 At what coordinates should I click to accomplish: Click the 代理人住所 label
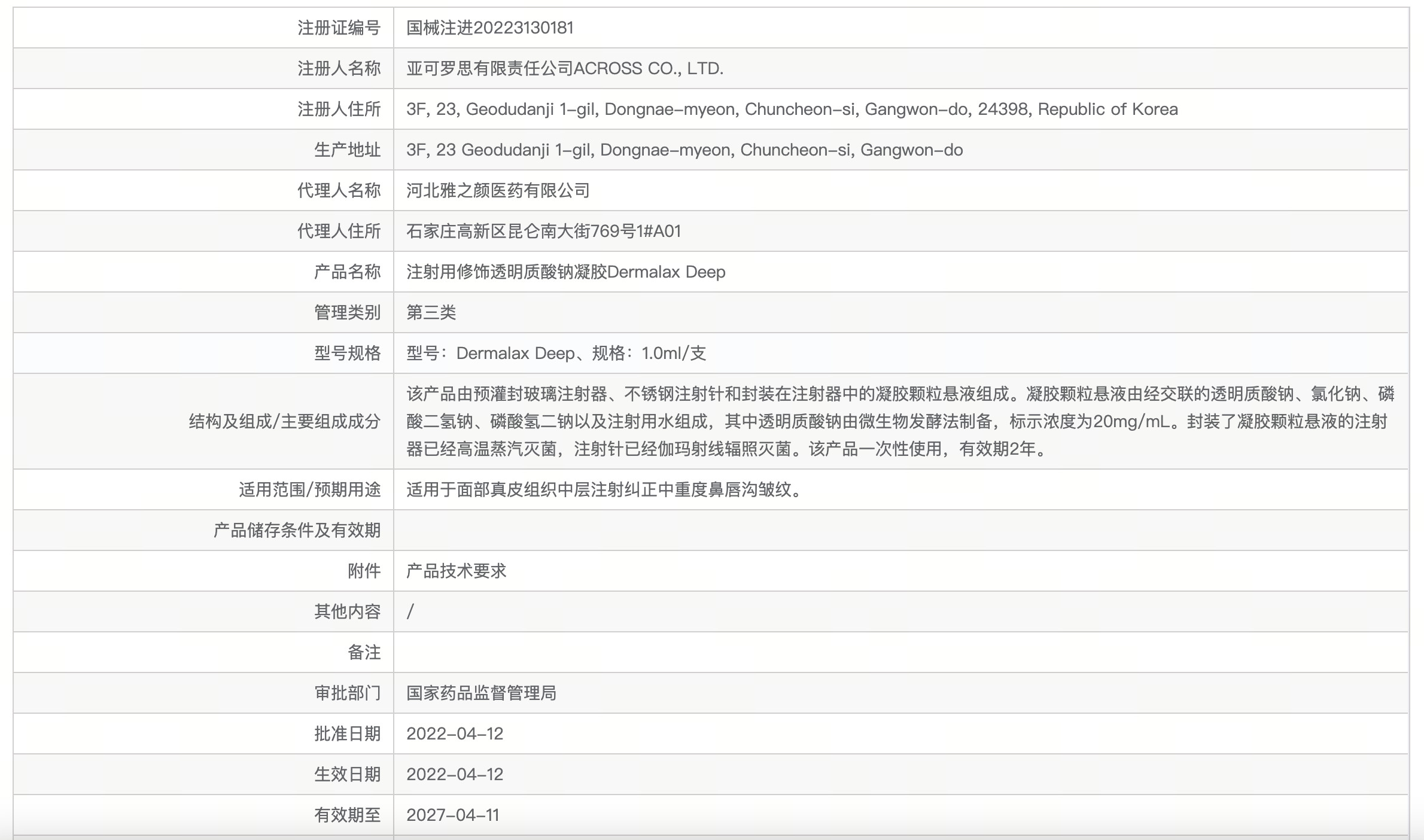(x=339, y=231)
